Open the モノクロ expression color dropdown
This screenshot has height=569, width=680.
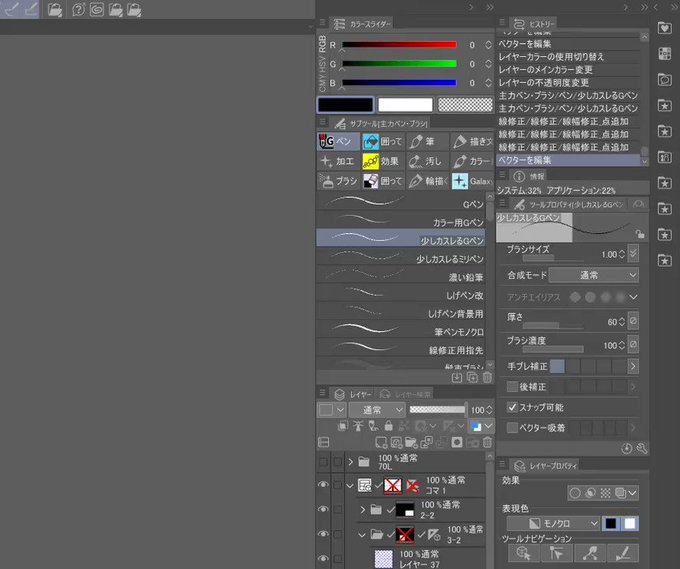tap(553, 523)
